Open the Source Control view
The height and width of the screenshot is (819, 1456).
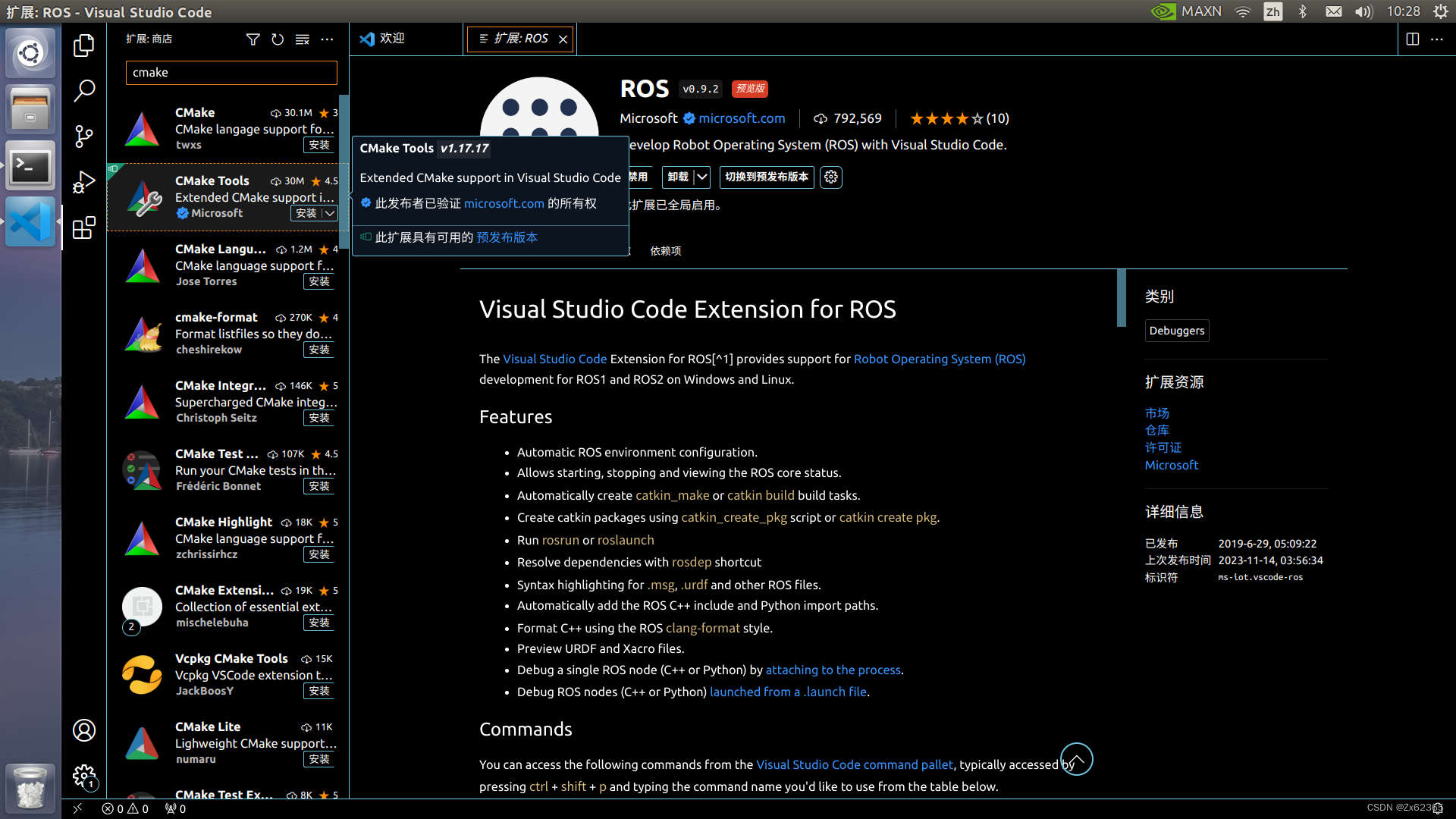pos(83,136)
